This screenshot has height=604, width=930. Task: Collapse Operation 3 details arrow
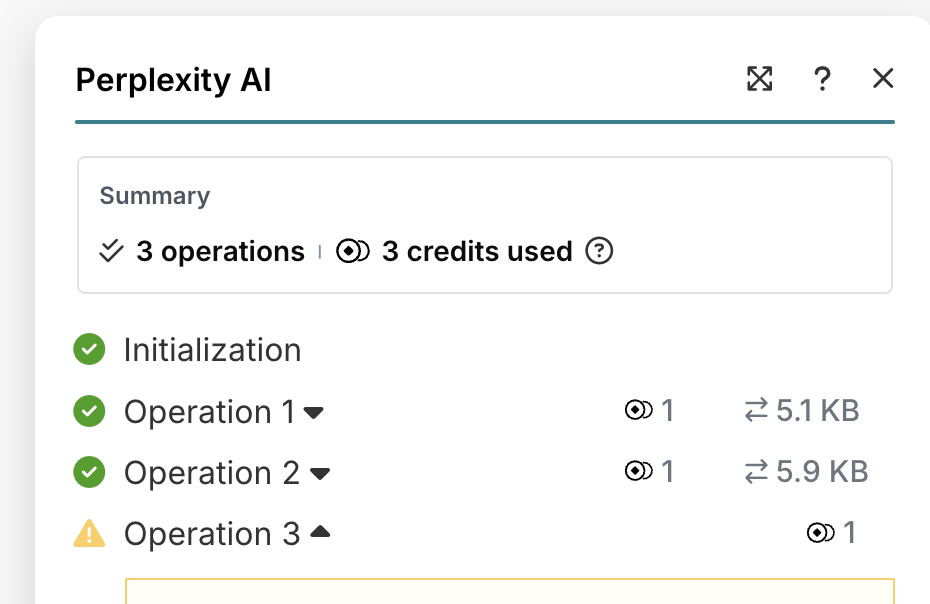click(319, 534)
